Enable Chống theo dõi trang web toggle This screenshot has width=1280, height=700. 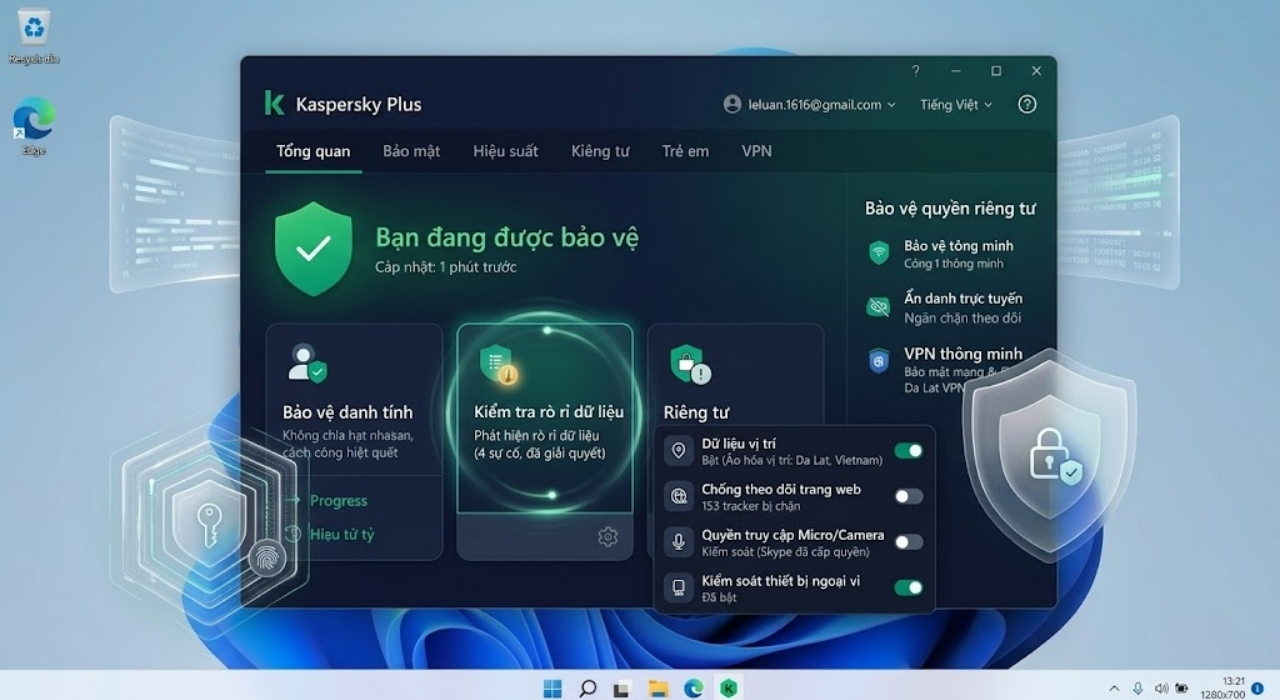[x=908, y=496]
